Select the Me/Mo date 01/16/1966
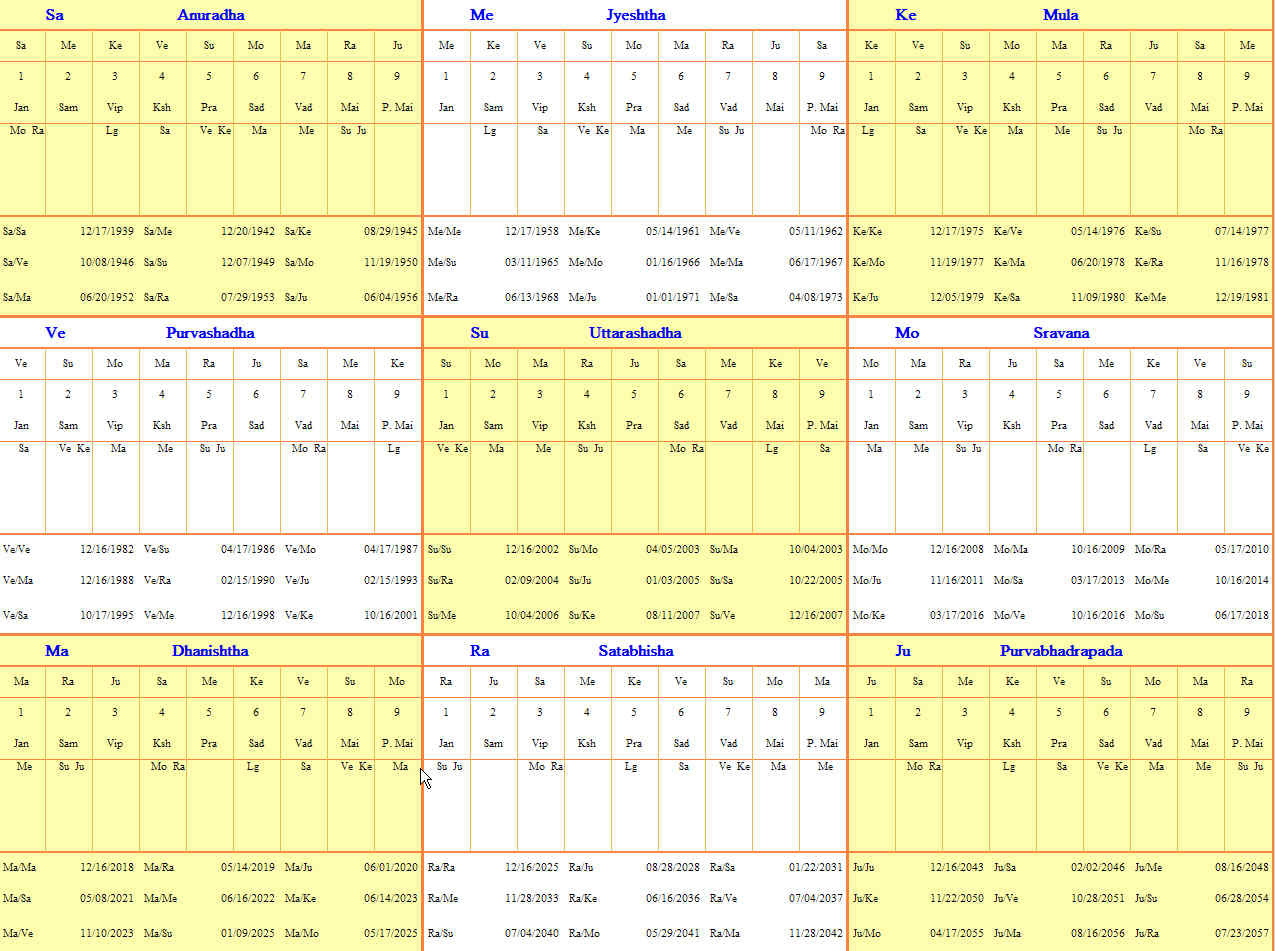Viewport: 1275px width, 951px height. click(x=672, y=263)
